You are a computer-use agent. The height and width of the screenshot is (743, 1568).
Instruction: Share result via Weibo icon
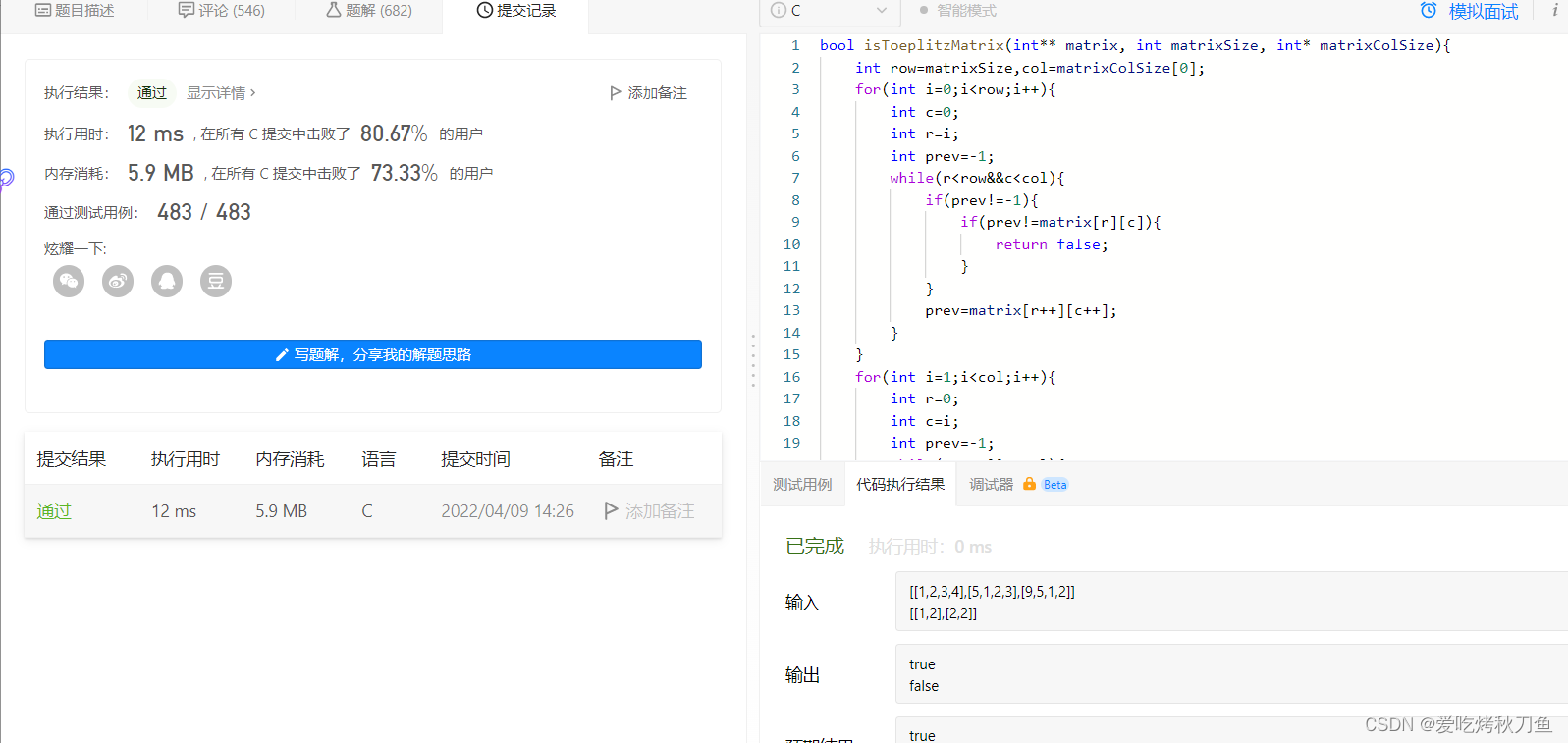tap(118, 282)
